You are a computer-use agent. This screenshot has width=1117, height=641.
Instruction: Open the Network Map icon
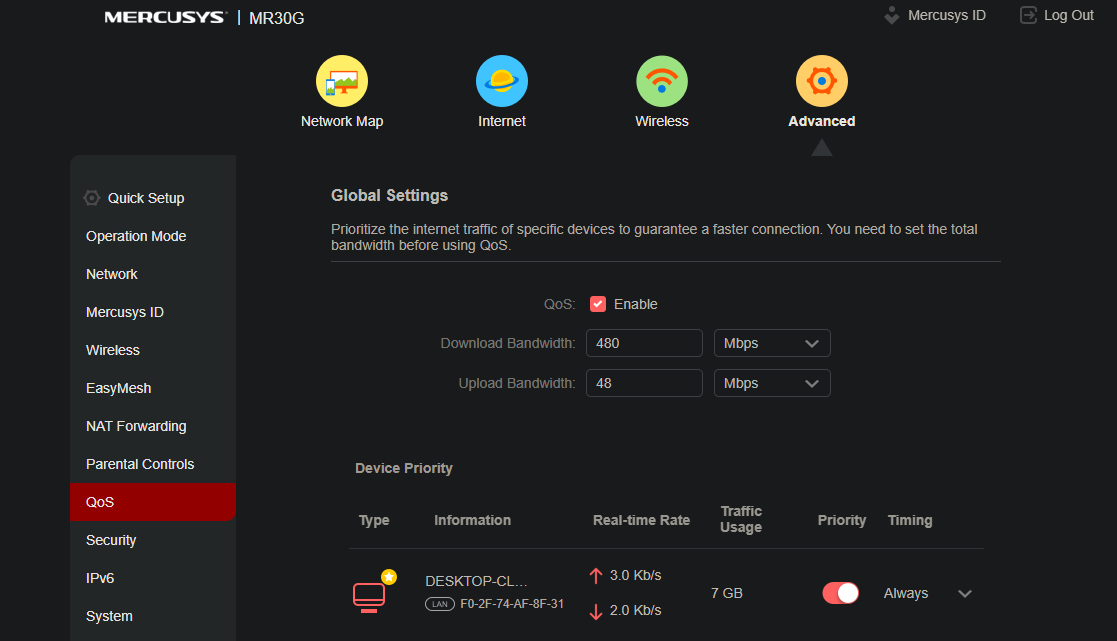(342, 81)
